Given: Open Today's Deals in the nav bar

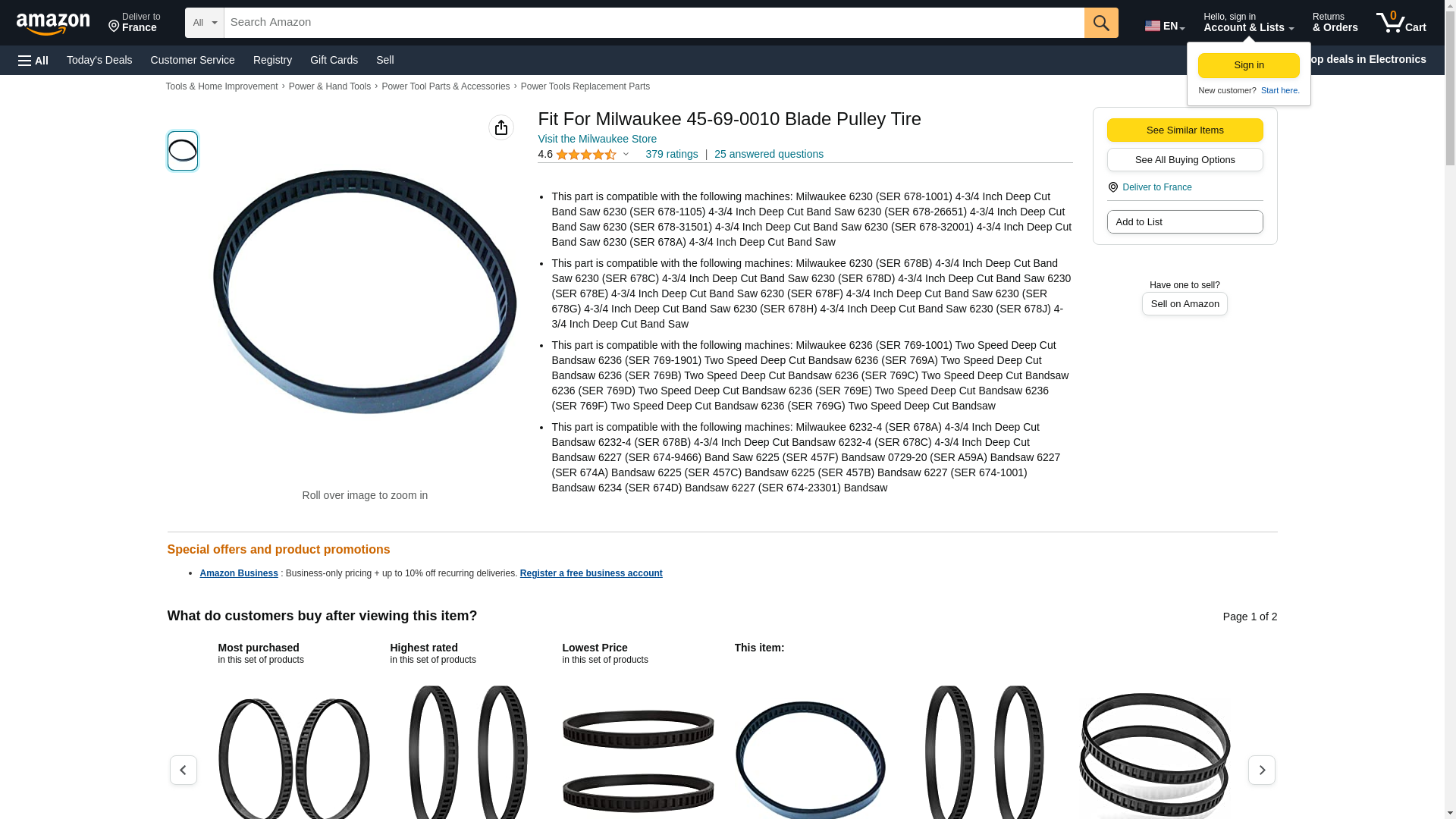Looking at the screenshot, I should pyautogui.click(x=99, y=60).
